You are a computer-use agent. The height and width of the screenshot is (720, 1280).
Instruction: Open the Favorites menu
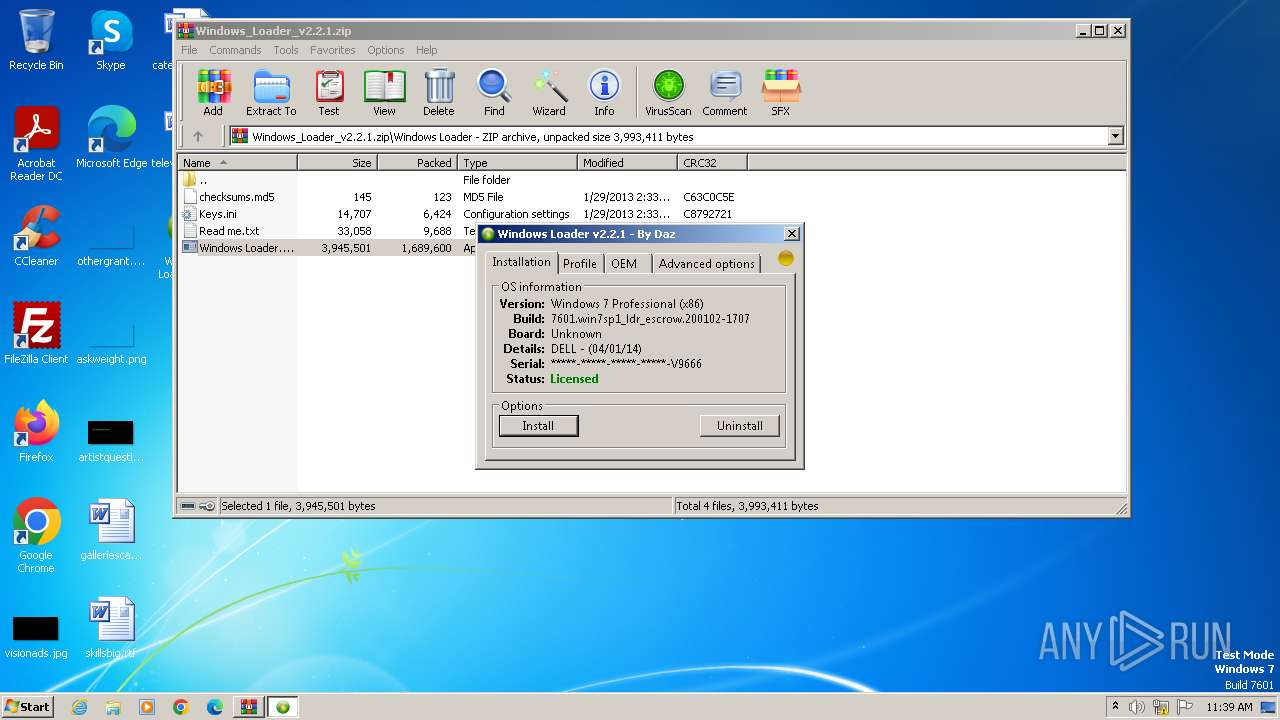(x=333, y=50)
